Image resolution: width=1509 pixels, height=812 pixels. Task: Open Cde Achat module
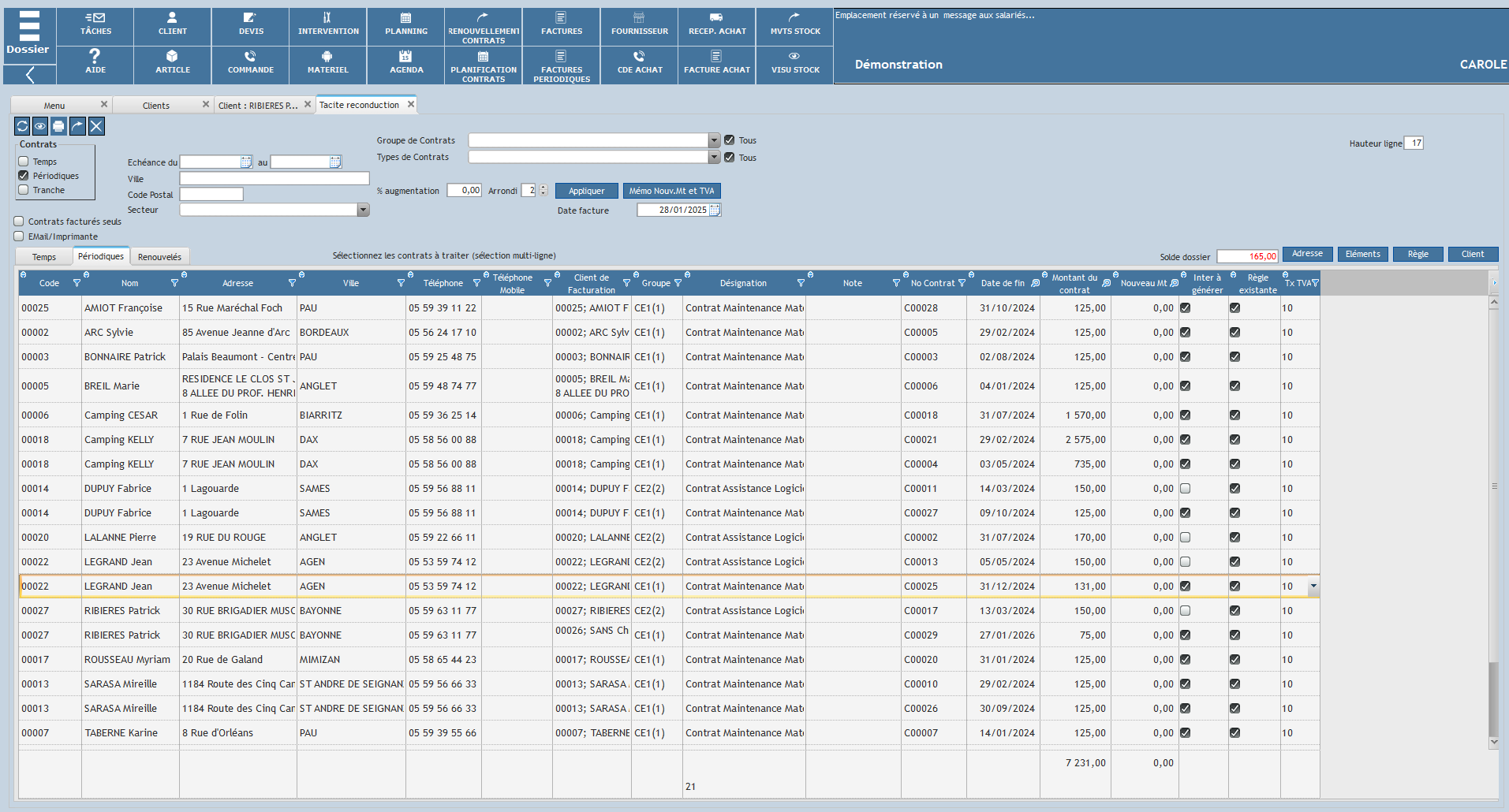click(x=640, y=65)
